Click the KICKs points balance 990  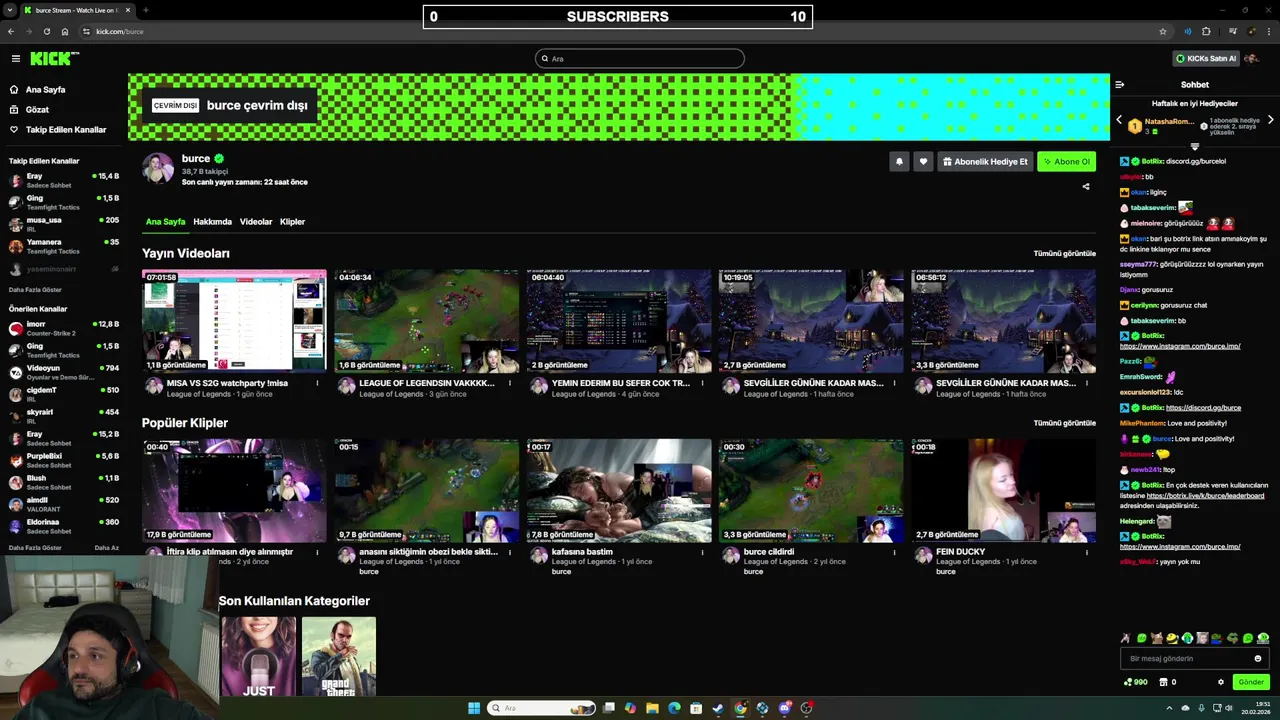point(1136,682)
